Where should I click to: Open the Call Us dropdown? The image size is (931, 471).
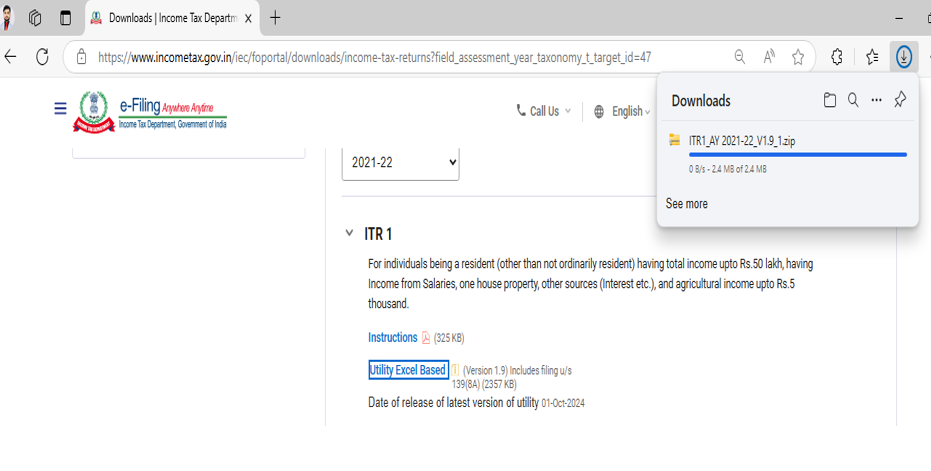(x=545, y=111)
